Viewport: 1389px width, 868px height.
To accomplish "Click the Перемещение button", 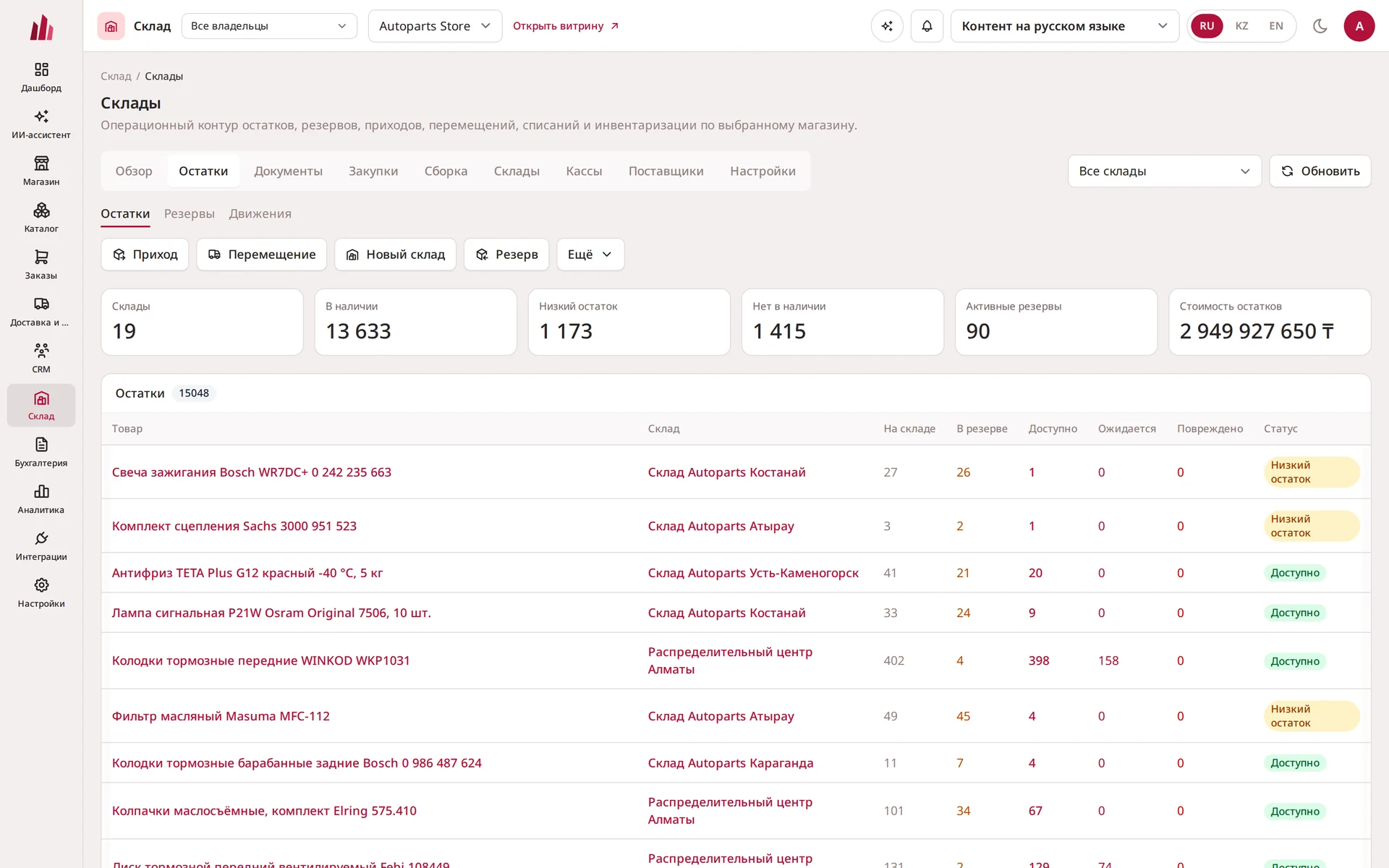I will pyautogui.click(x=261, y=255).
